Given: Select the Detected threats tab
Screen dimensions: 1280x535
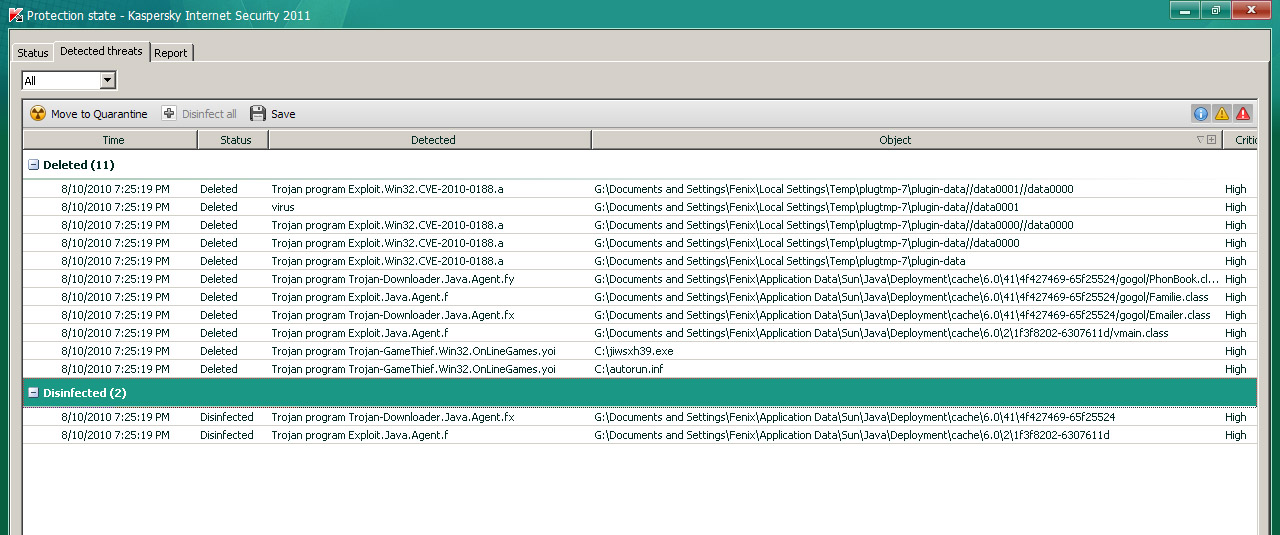Looking at the screenshot, I should (x=101, y=51).
